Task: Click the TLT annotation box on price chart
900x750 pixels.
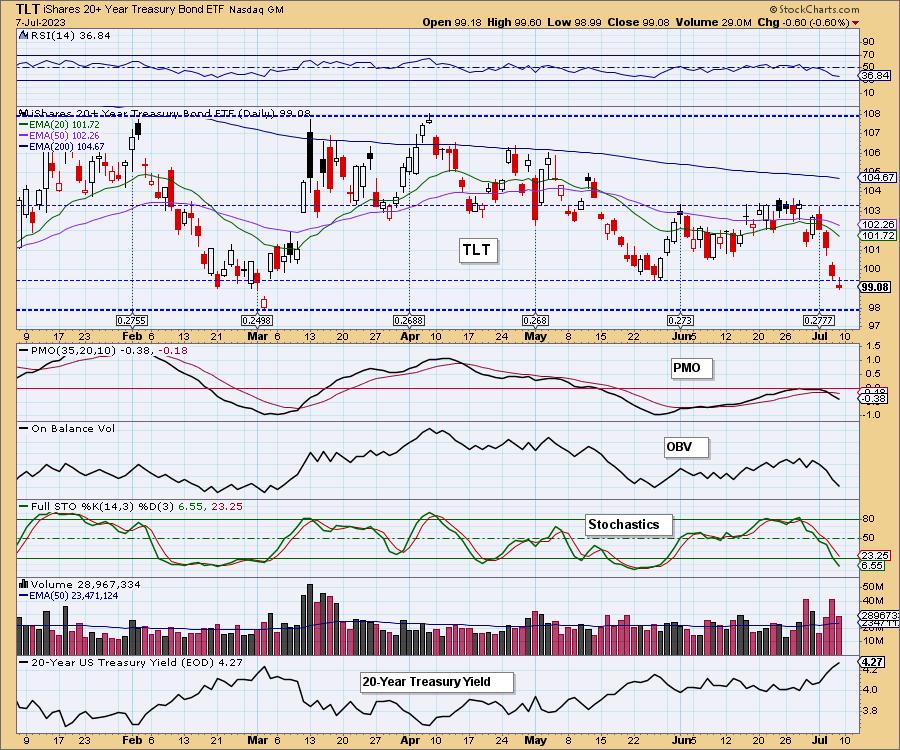Action: 478,250
